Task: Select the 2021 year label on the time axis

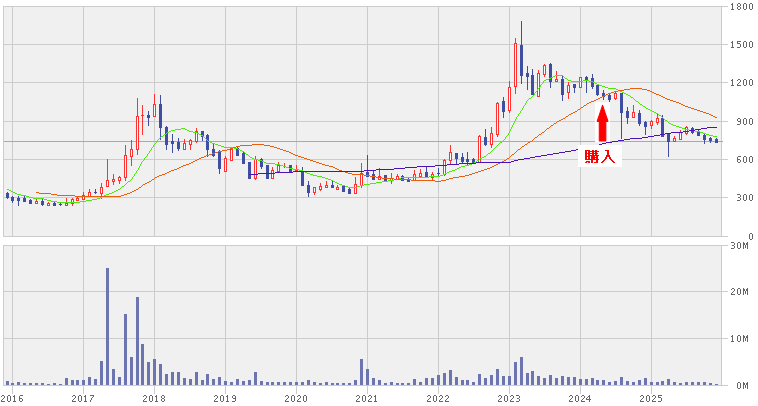Action: 367,398
